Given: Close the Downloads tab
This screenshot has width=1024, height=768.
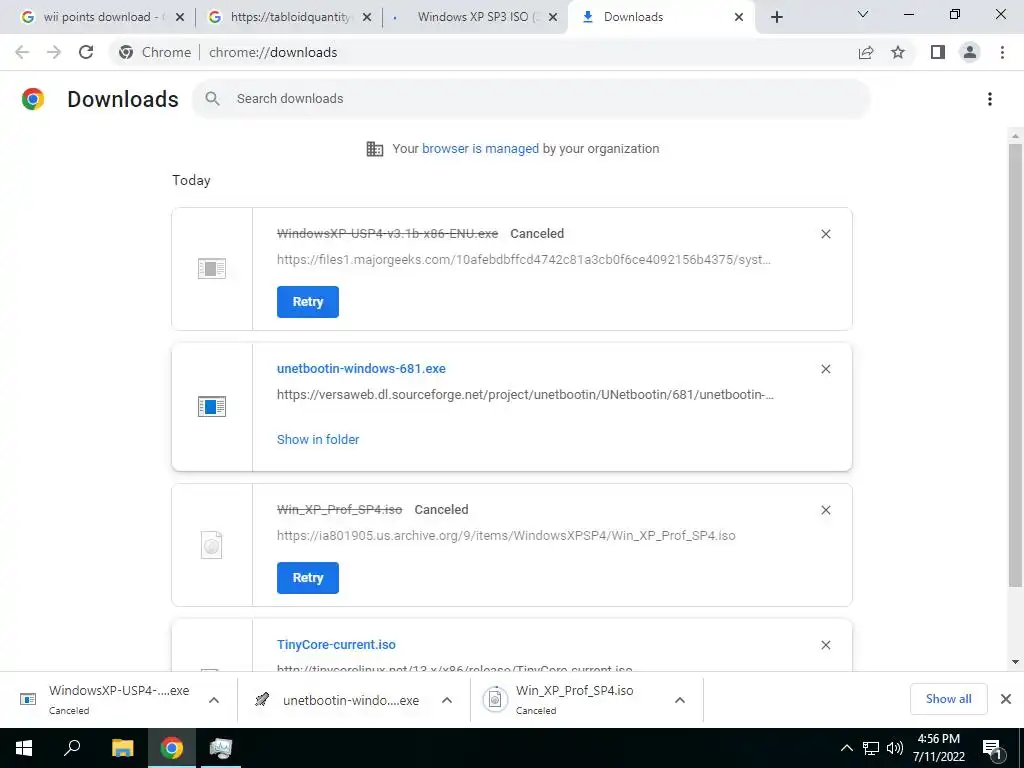Looking at the screenshot, I should pyautogui.click(x=739, y=17).
